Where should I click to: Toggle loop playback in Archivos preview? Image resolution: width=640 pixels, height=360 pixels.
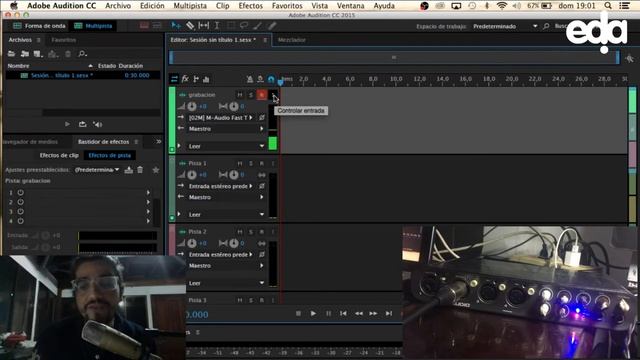(82, 124)
